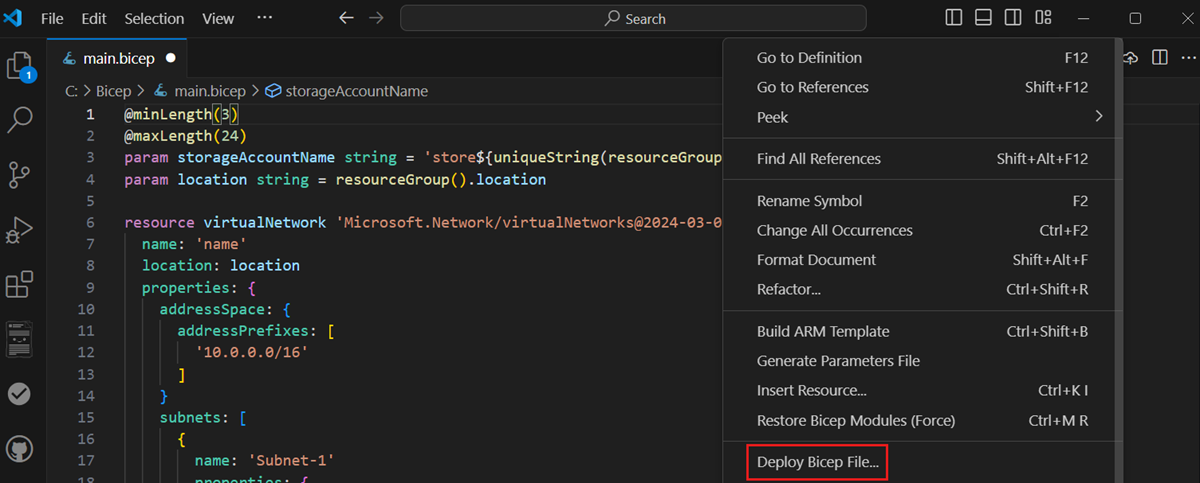Expand the Peek submenu arrow
1200x483 pixels.
click(1098, 117)
